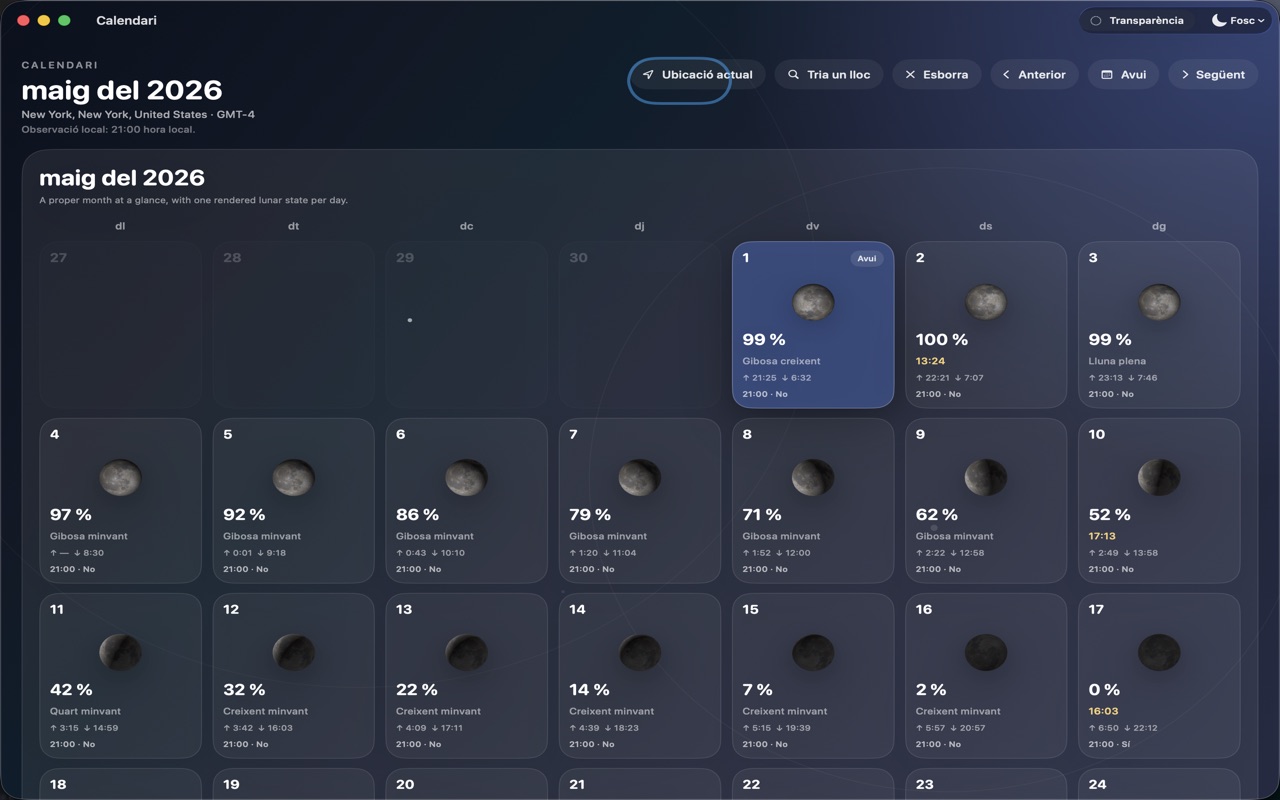Click the 97 % value on day 4
This screenshot has height=800, width=1280.
point(70,514)
